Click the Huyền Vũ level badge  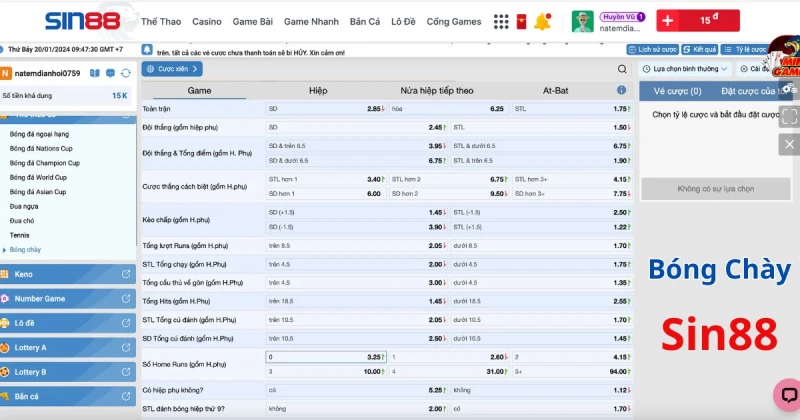click(x=622, y=17)
